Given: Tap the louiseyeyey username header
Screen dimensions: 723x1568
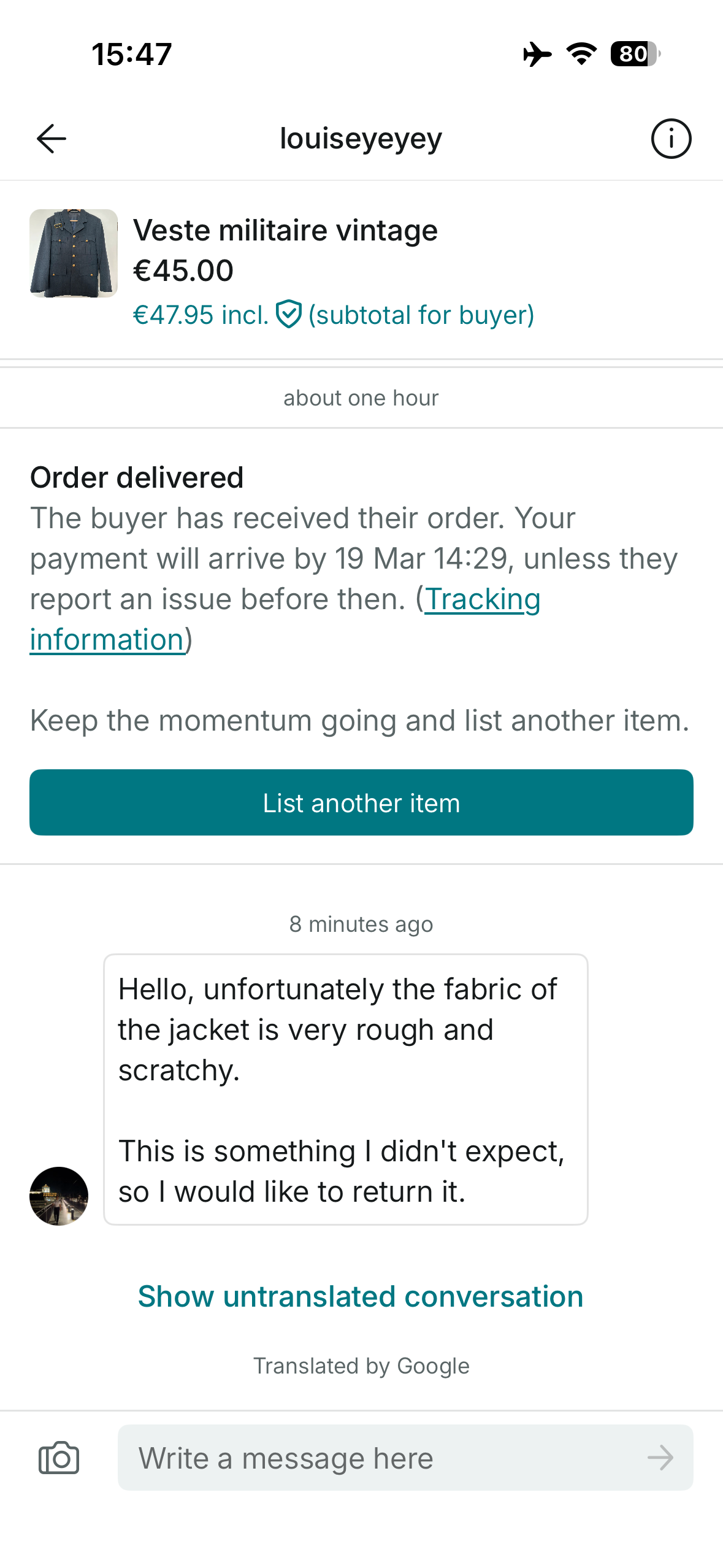Looking at the screenshot, I should click(361, 139).
